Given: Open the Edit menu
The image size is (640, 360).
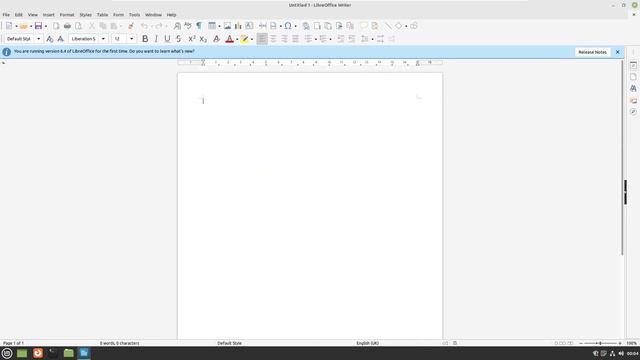Looking at the screenshot, I should (19, 15).
